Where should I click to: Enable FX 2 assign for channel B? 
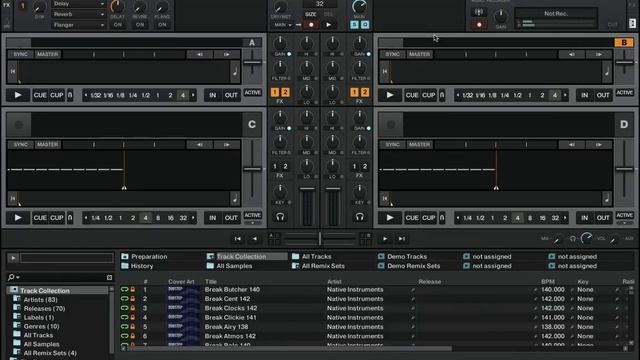point(364,93)
